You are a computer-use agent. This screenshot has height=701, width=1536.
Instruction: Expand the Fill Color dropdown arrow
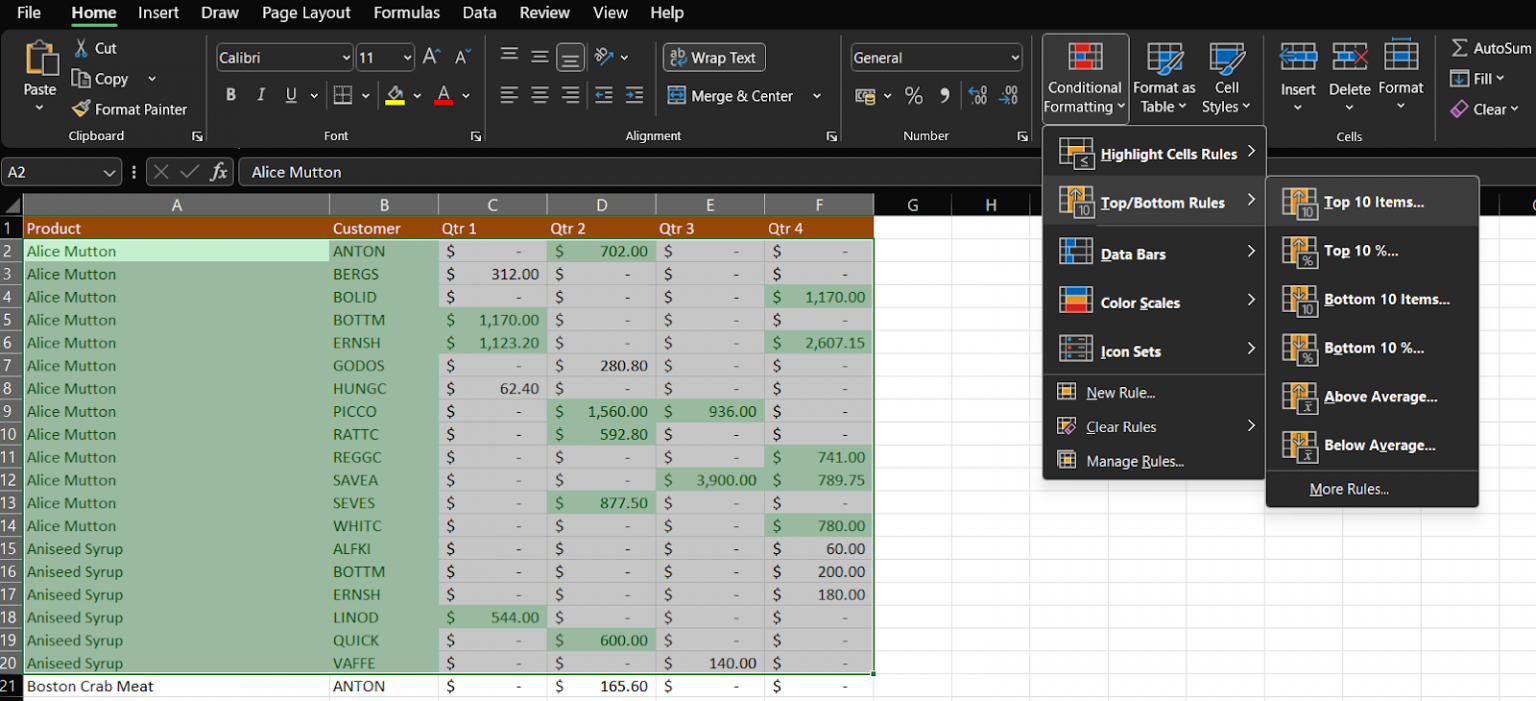pos(416,96)
